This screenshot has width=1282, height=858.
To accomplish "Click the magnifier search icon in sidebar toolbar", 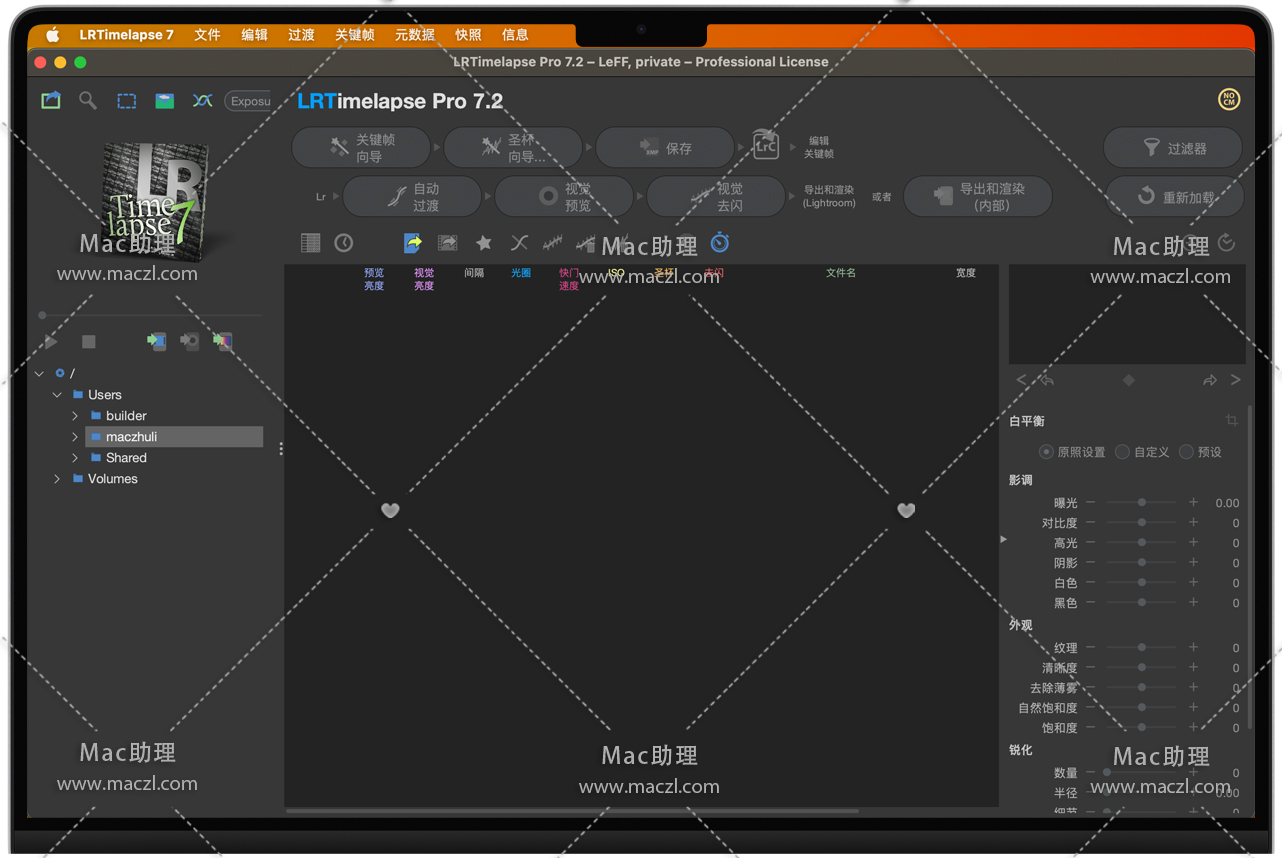I will point(88,100).
